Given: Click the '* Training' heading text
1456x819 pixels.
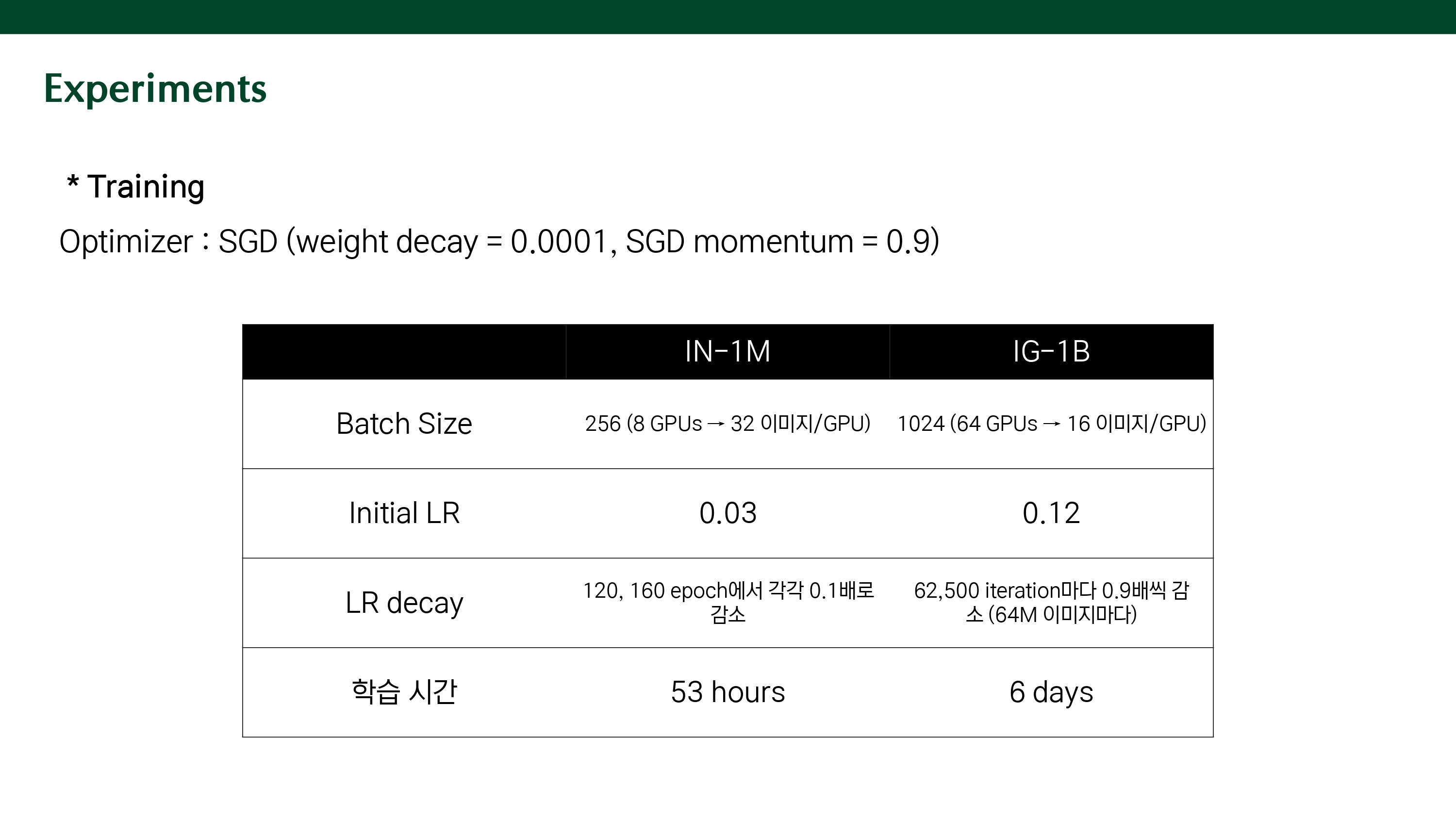Looking at the screenshot, I should (136, 186).
